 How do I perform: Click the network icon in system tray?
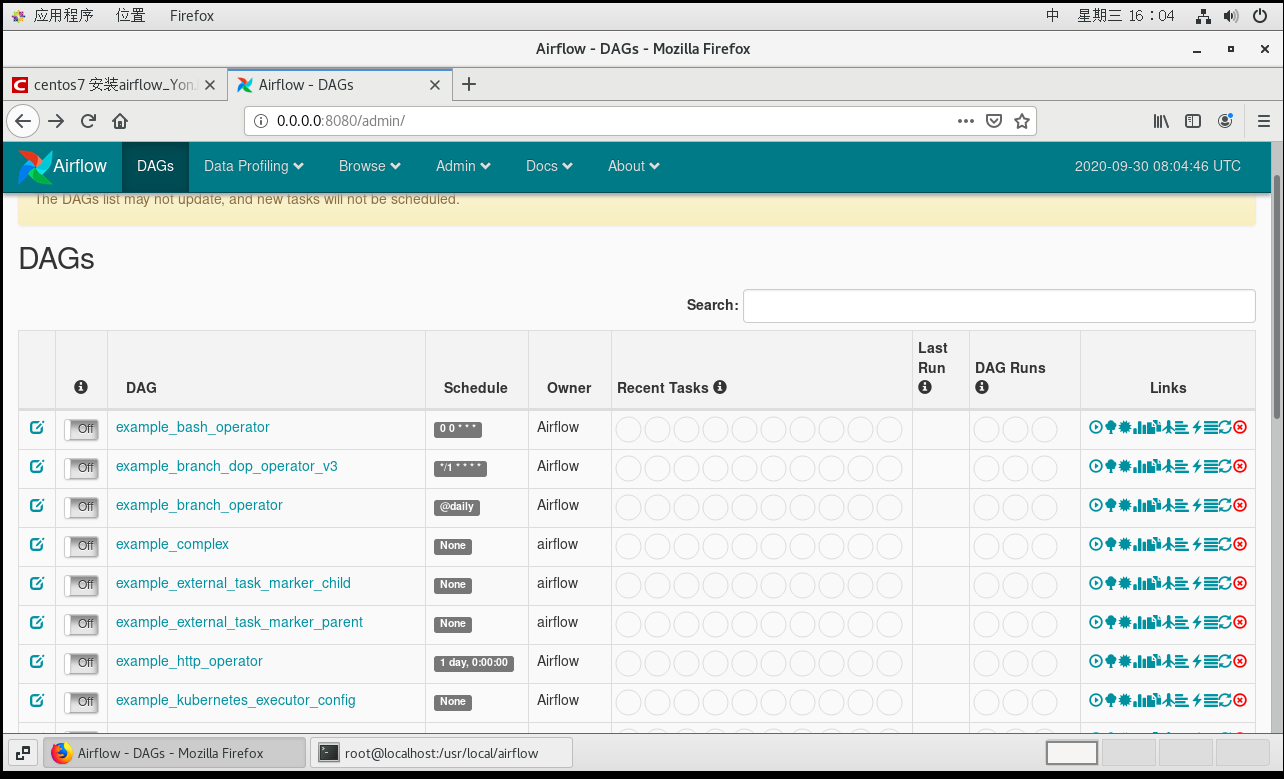point(1204,16)
